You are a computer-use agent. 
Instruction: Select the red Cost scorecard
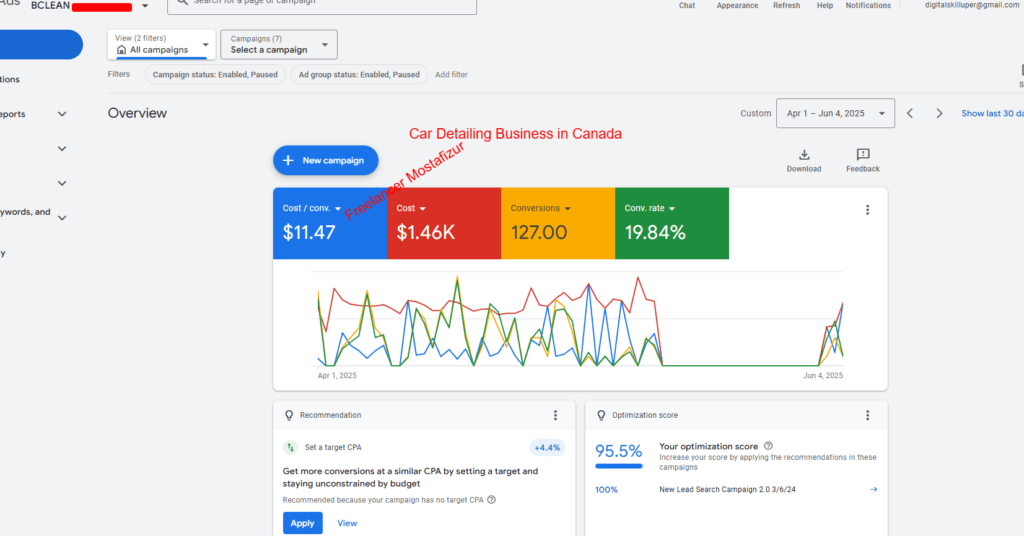point(444,223)
